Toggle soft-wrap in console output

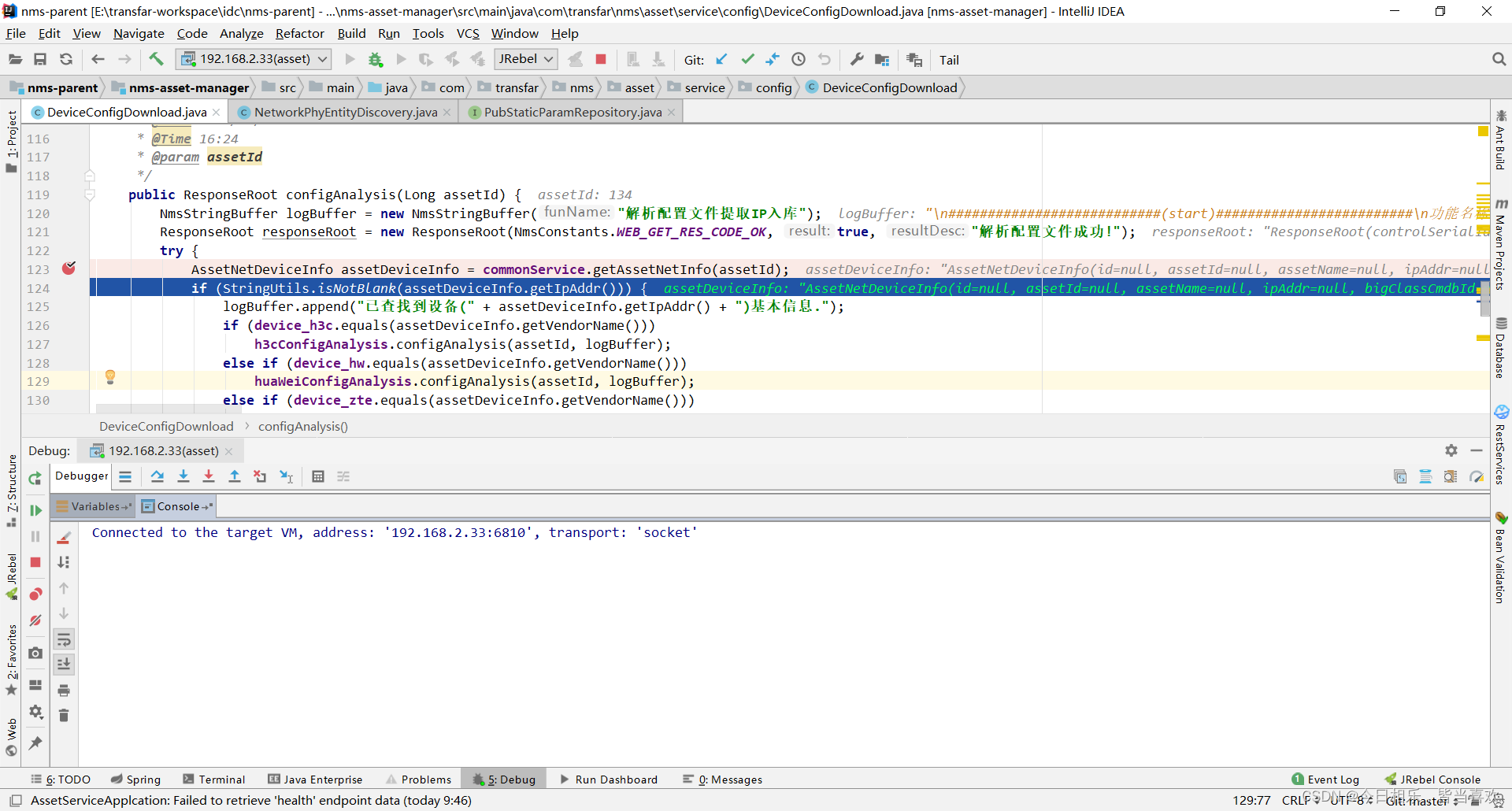[64, 639]
